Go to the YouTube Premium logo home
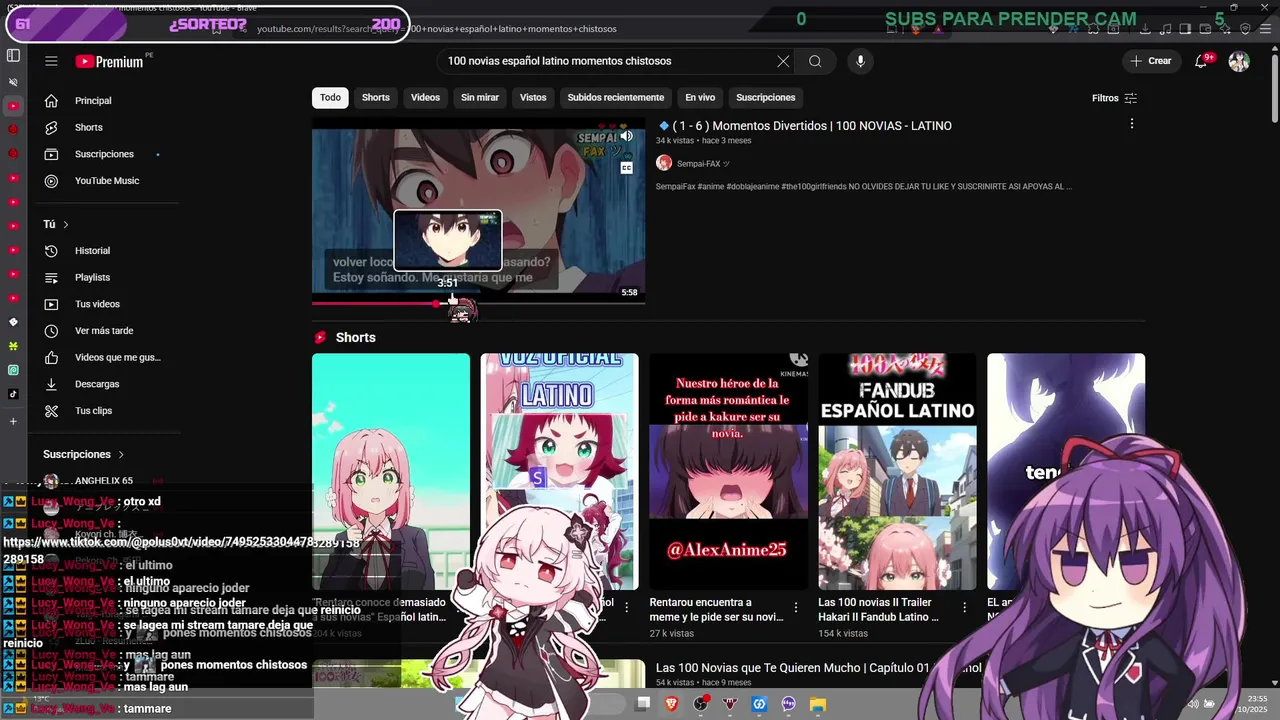1280x720 pixels. coord(110,62)
